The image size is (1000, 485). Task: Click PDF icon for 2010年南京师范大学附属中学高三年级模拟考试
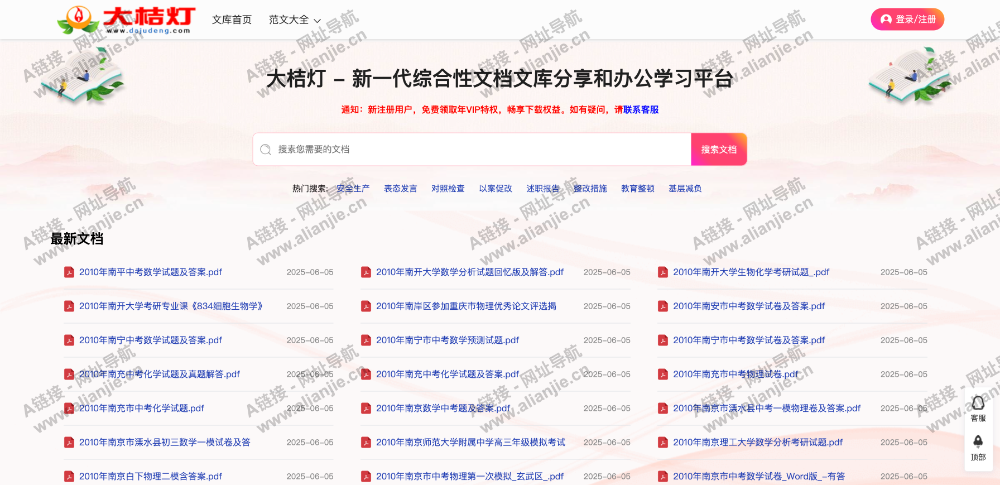point(366,442)
